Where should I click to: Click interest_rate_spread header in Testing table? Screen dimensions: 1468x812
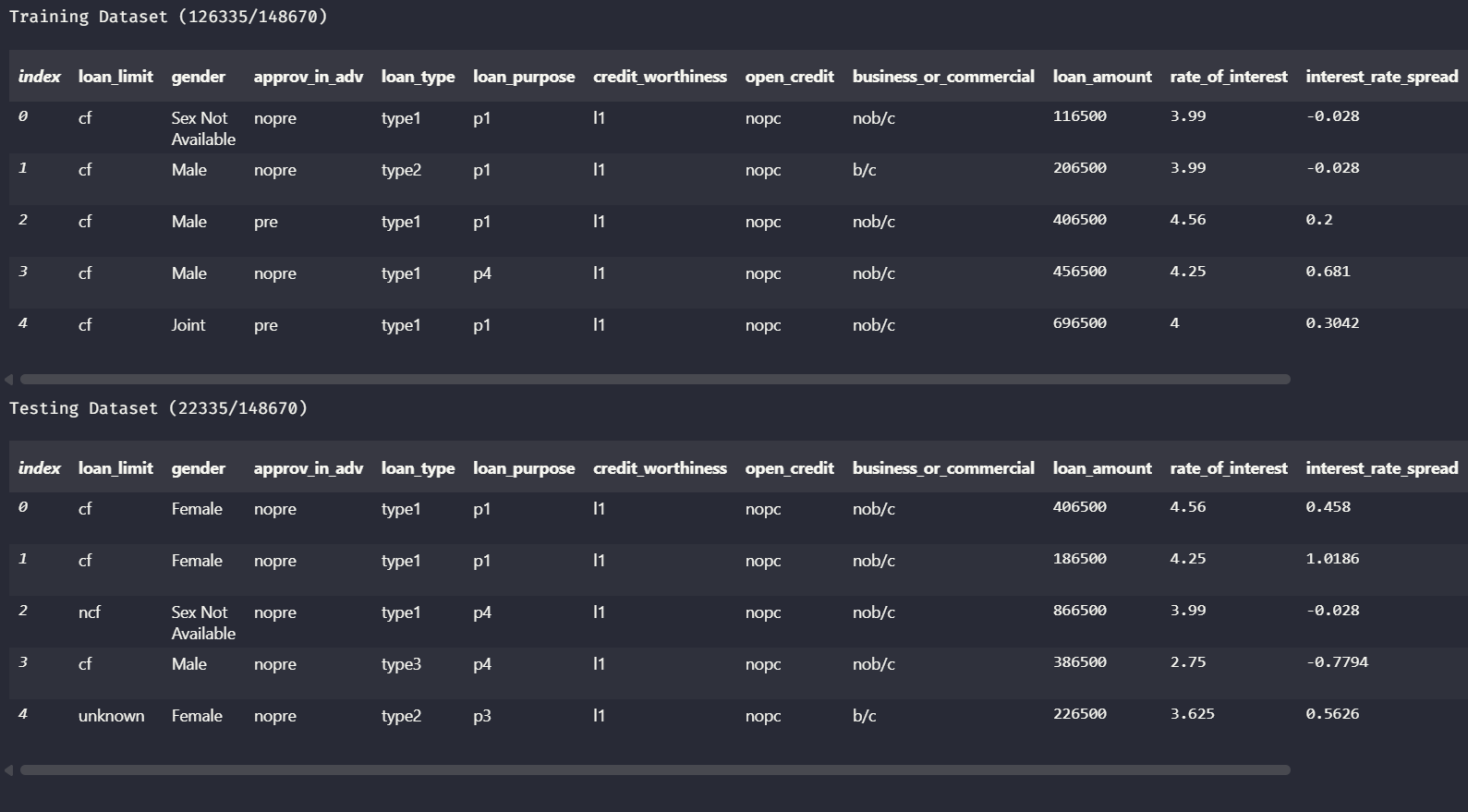(x=1382, y=468)
